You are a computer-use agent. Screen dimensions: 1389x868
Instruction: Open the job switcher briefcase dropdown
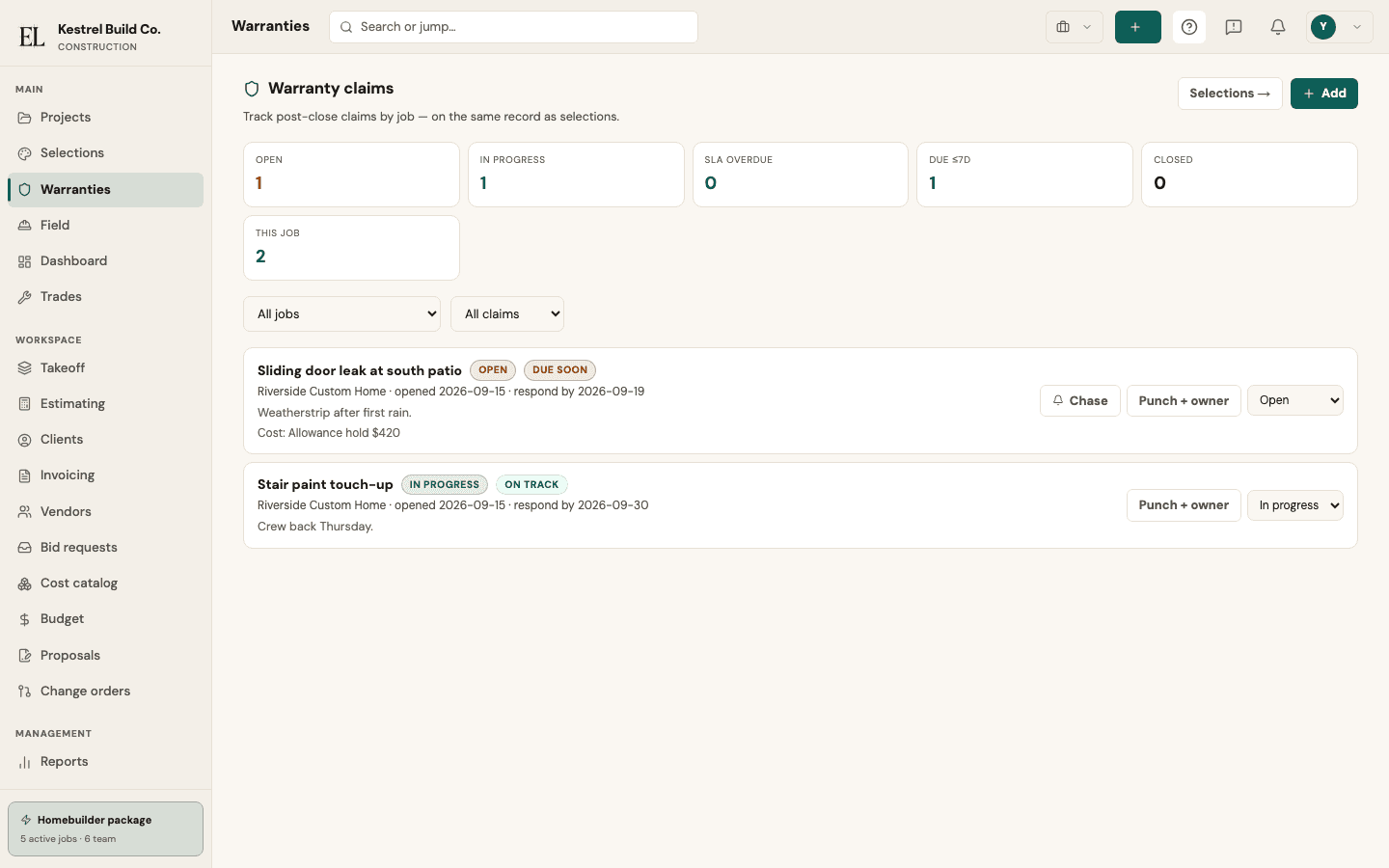tap(1075, 27)
